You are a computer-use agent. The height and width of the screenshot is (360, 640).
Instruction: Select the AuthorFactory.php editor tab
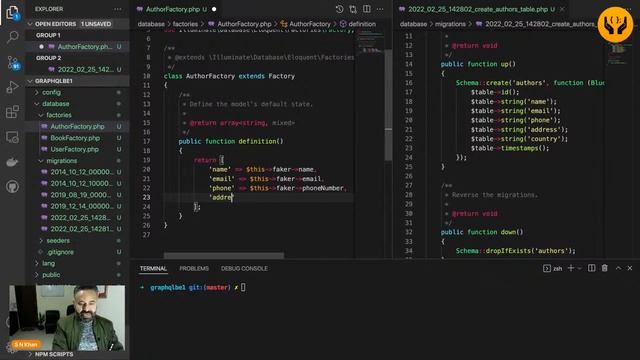click(177, 9)
